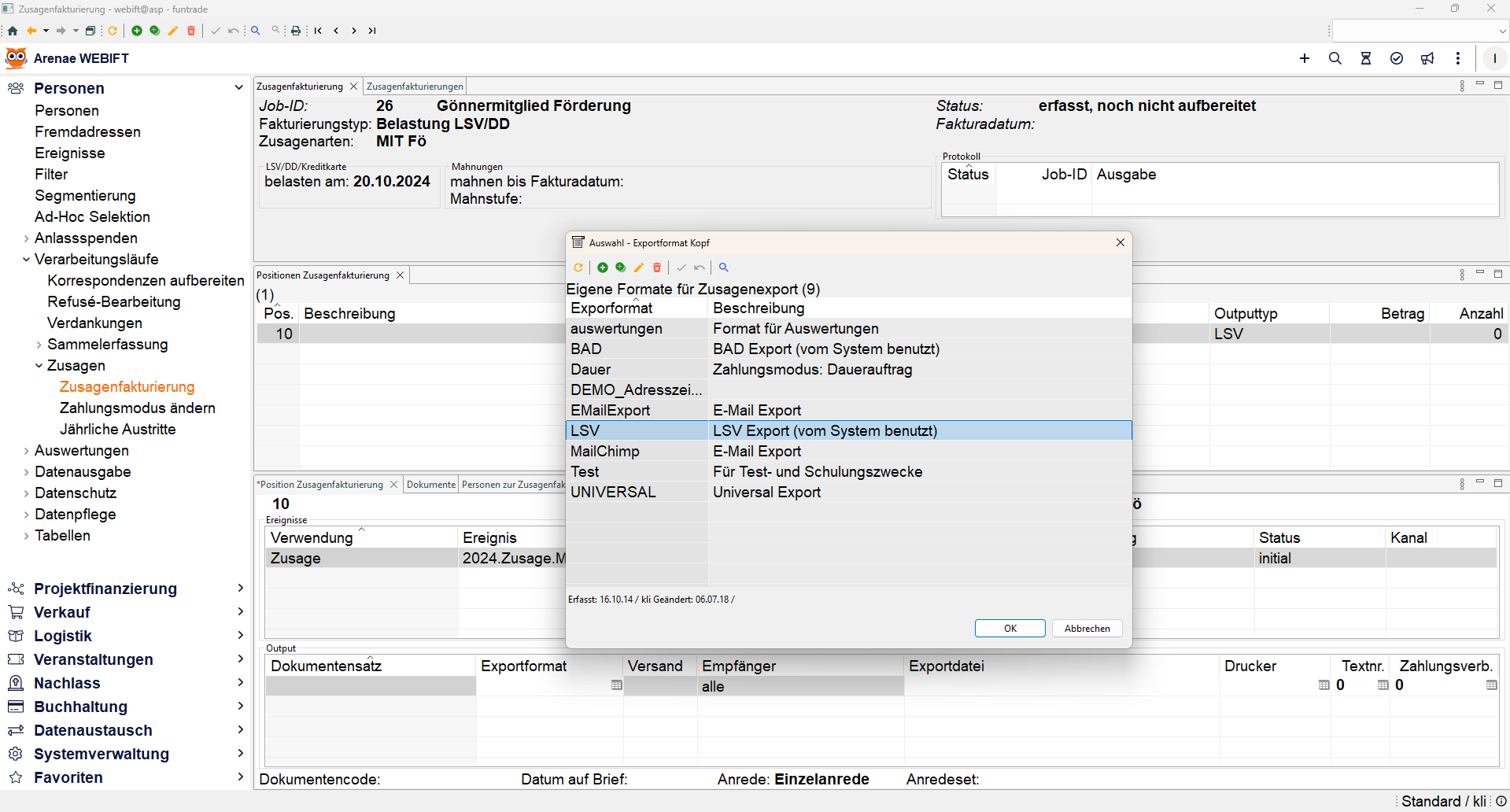The height and width of the screenshot is (812, 1510).
Task: Click the red trash icon in the dialog toolbar
Action: 657,268
